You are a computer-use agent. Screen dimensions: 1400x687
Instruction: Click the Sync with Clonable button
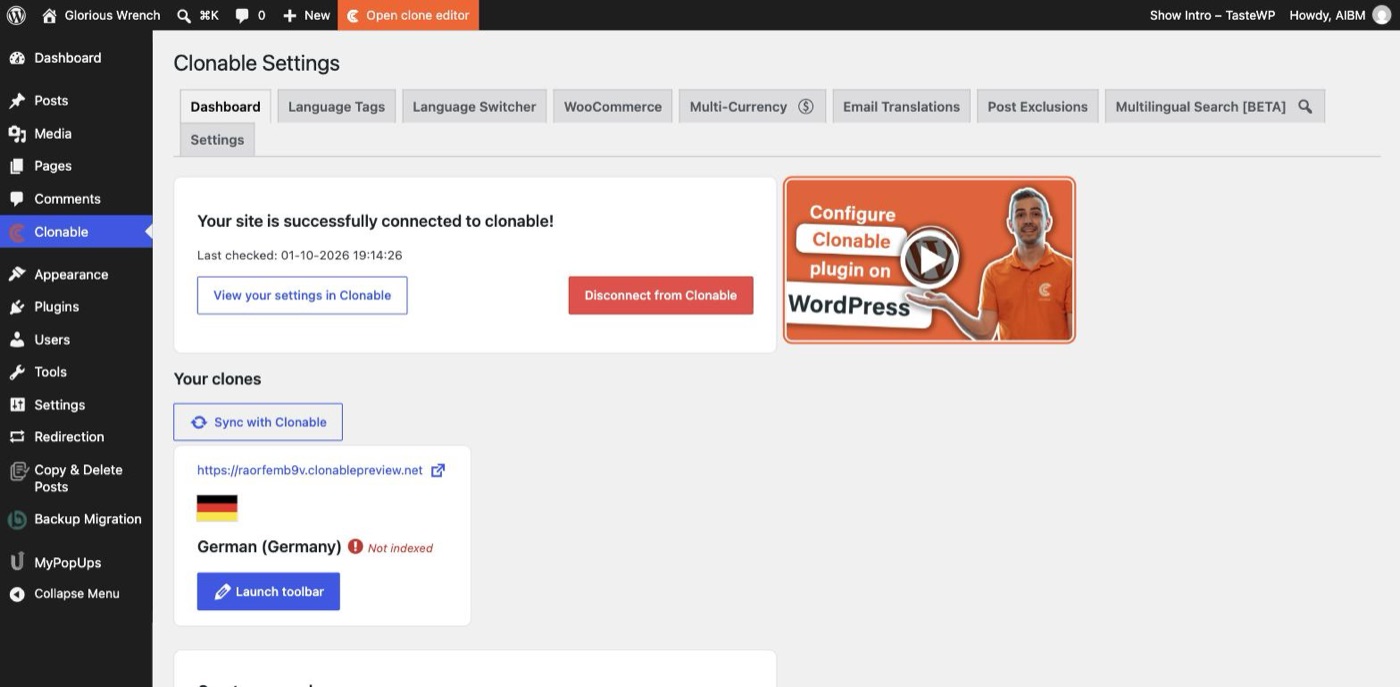[x=258, y=422]
